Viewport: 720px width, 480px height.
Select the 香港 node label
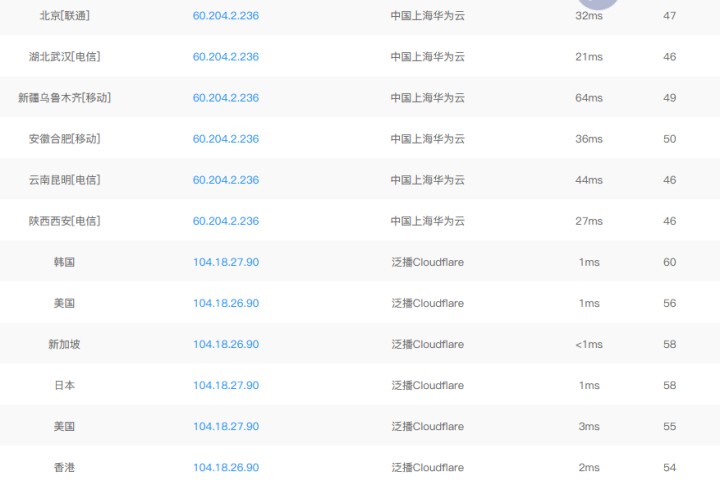tap(64, 467)
